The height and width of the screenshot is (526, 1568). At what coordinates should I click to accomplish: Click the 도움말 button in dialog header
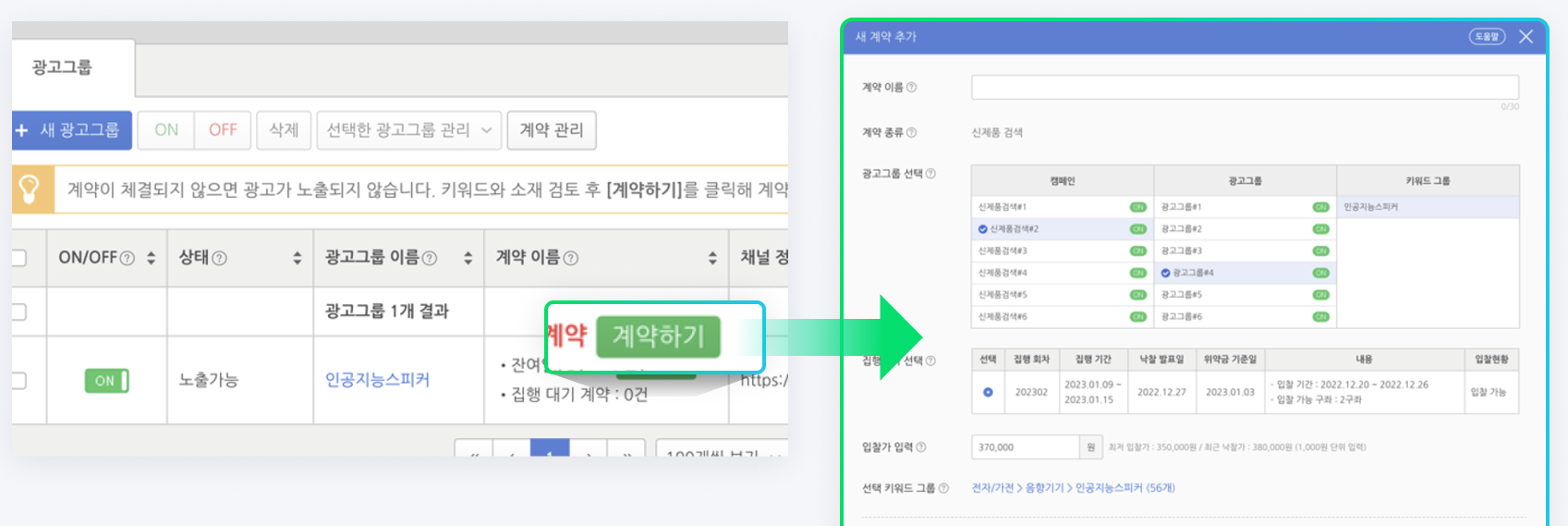[1487, 37]
